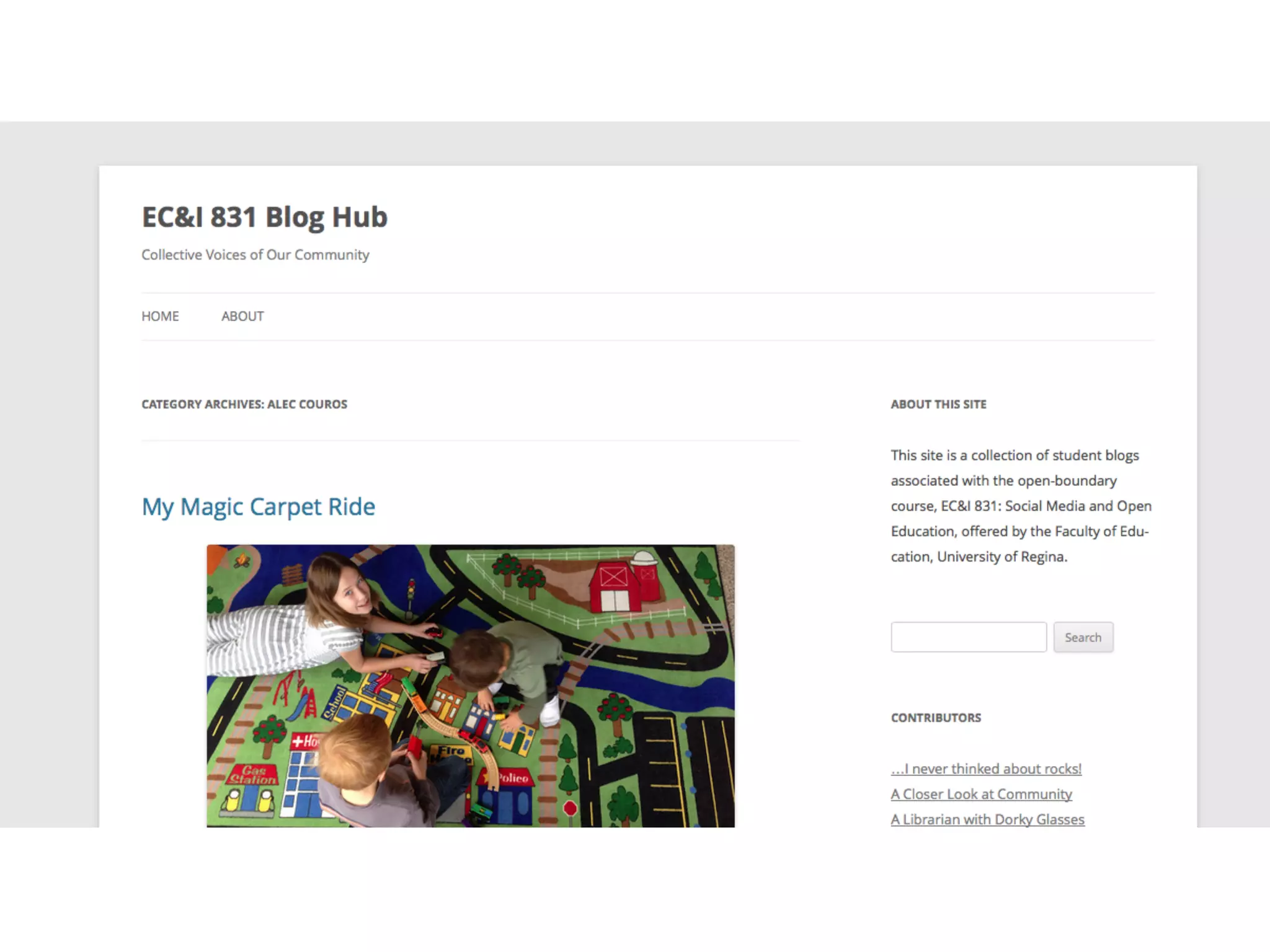The width and height of the screenshot is (1270, 952).
Task: Visit the A Closer Look at Community link
Action: [982, 794]
